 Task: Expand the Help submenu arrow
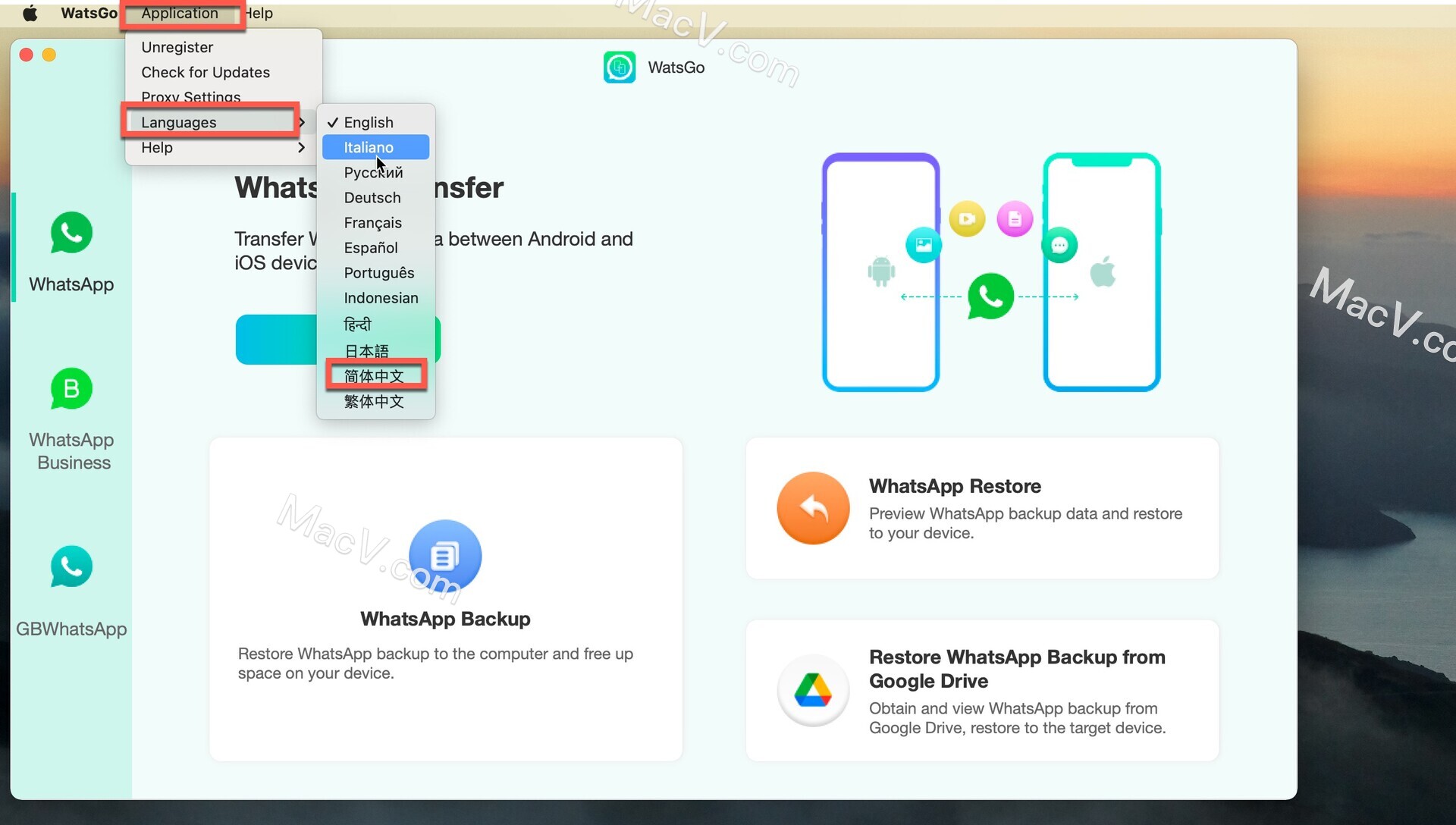tap(302, 147)
